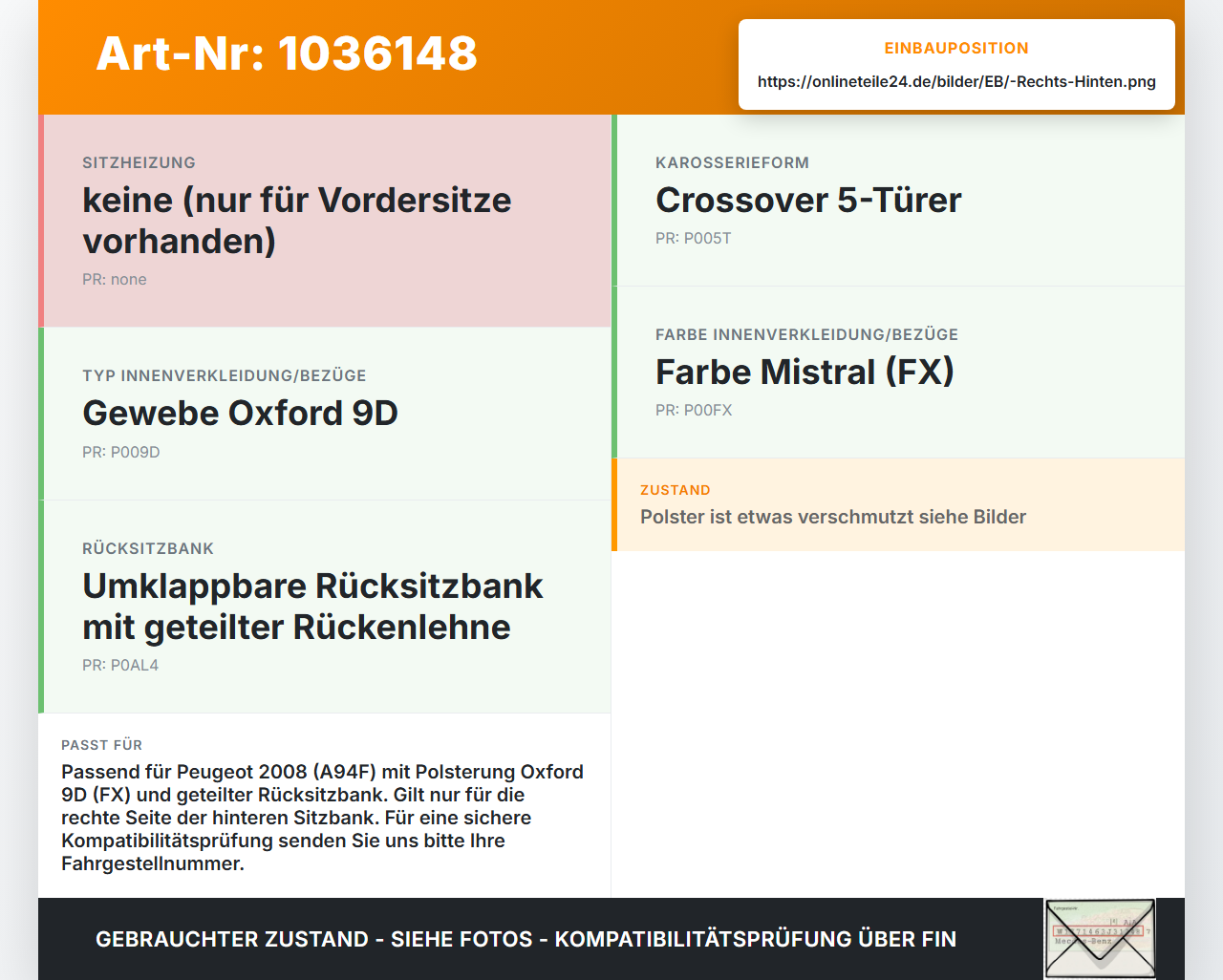This screenshot has height=980, width=1223.
Task: Select 'Polster ist etwas verschmutzt siehe Bilder'
Action: pos(833,517)
